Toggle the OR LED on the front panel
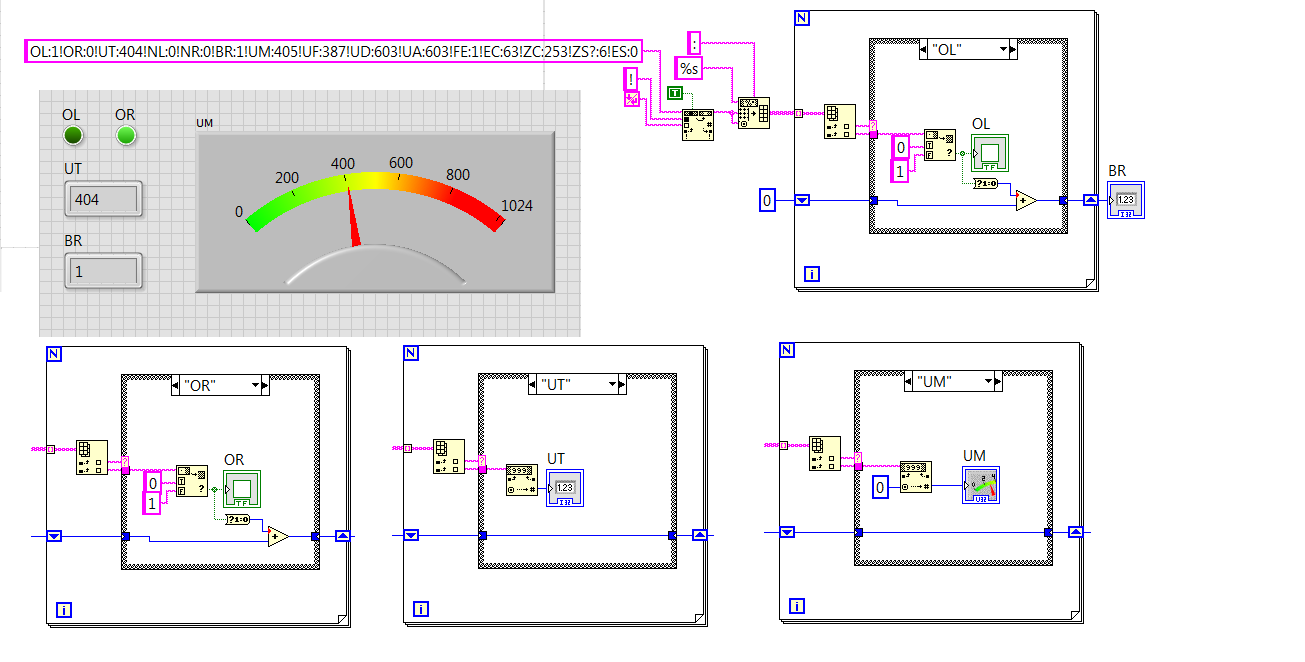 [125, 136]
